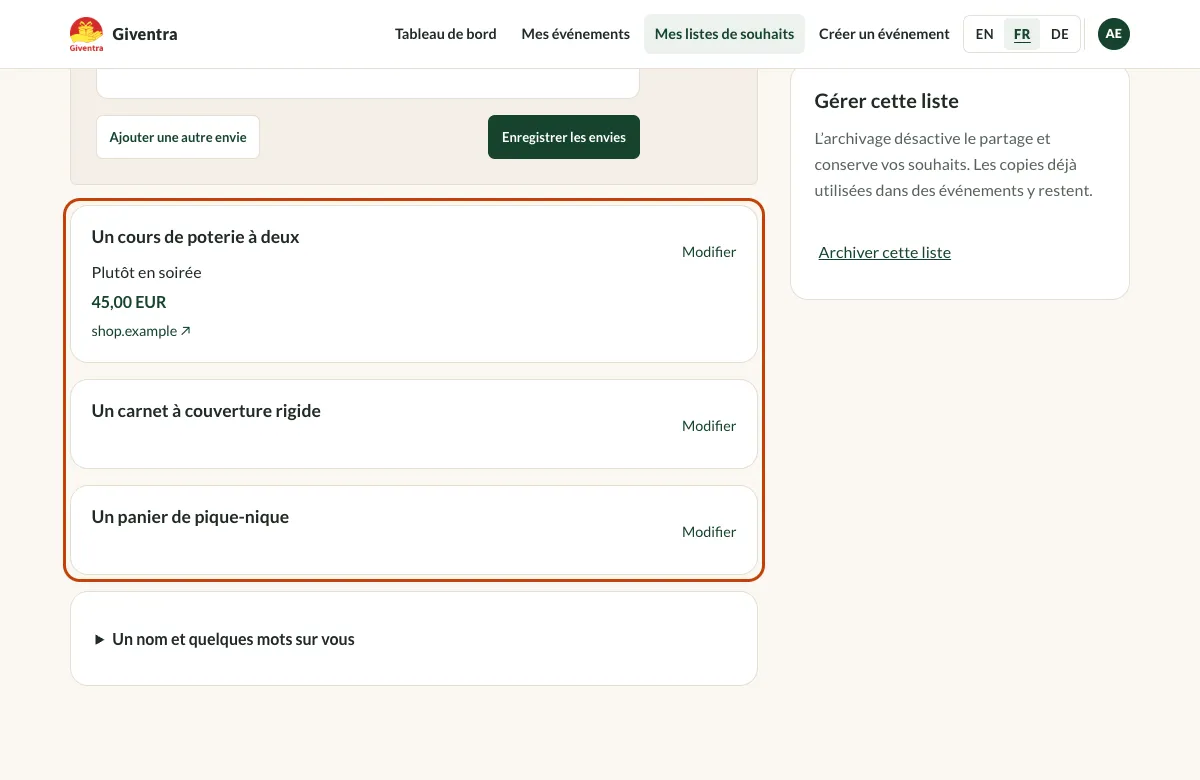The height and width of the screenshot is (780, 1200).
Task: Select "Un cours de poterie à deux" title
Action: [196, 237]
